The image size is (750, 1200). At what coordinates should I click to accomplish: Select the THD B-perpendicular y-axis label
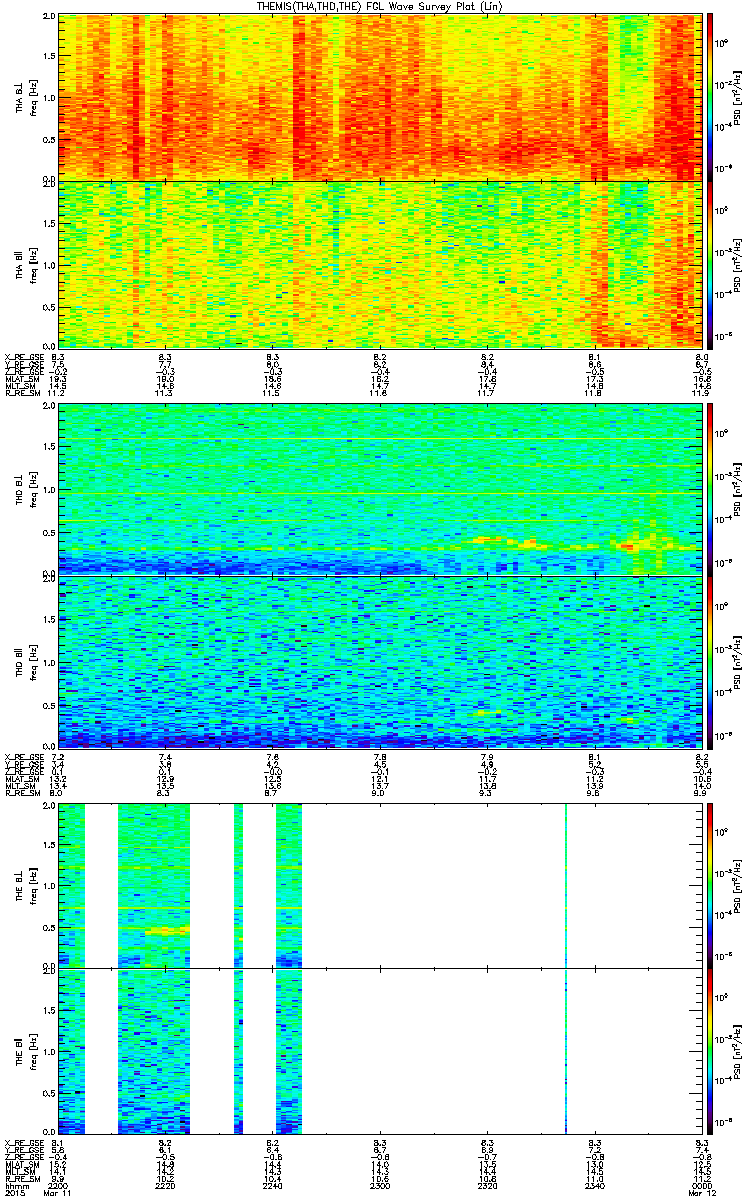tap(20, 490)
